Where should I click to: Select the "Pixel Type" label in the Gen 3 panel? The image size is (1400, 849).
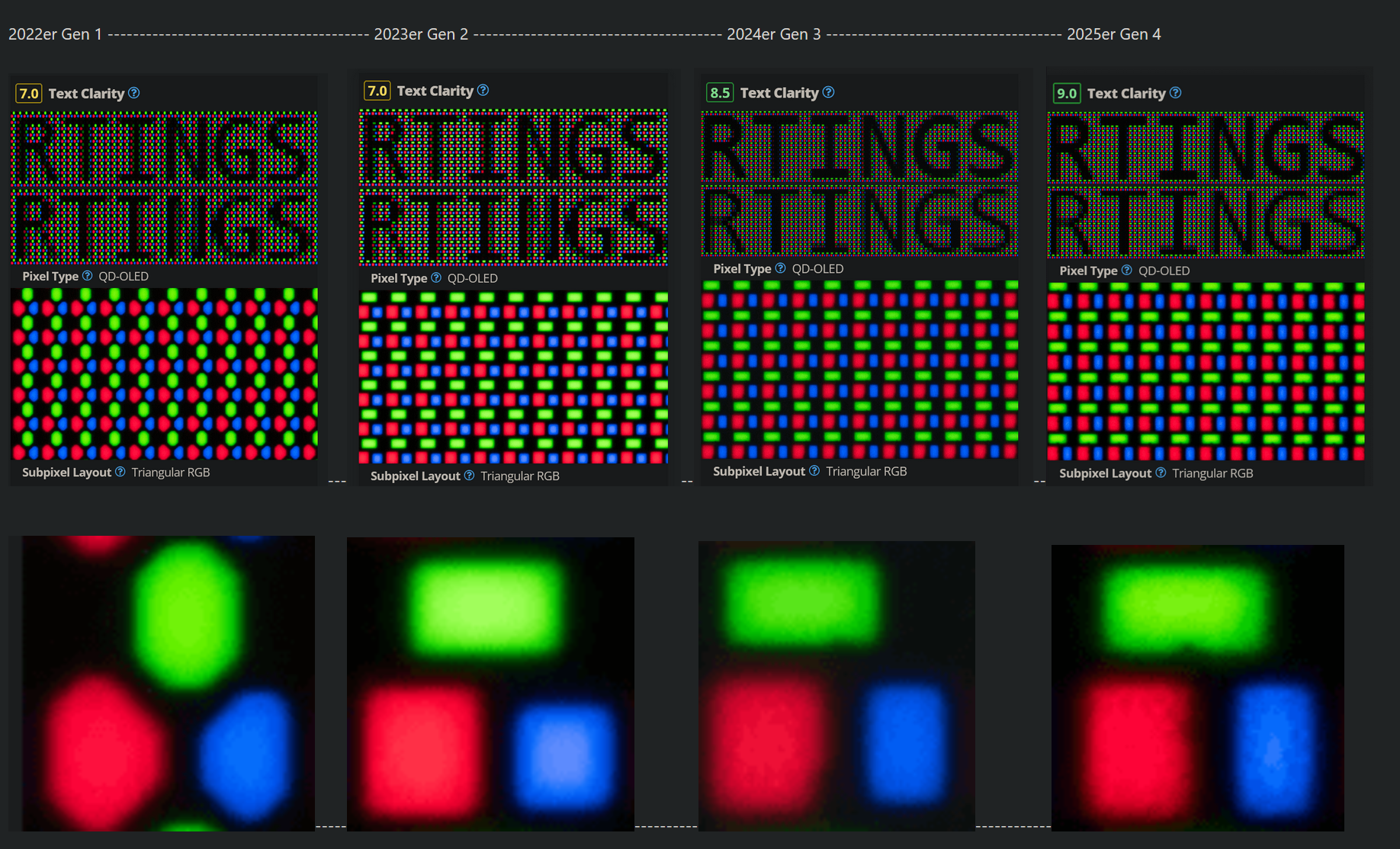[742, 269]
